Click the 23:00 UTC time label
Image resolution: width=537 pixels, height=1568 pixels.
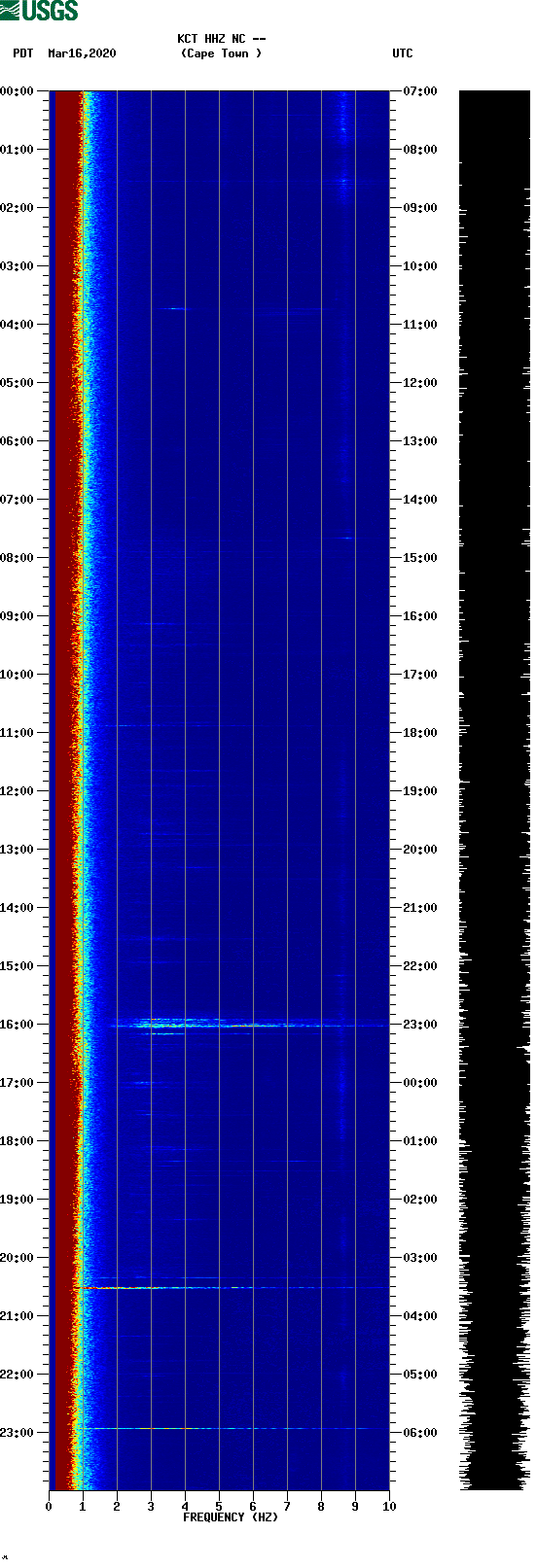point(420,1025)
